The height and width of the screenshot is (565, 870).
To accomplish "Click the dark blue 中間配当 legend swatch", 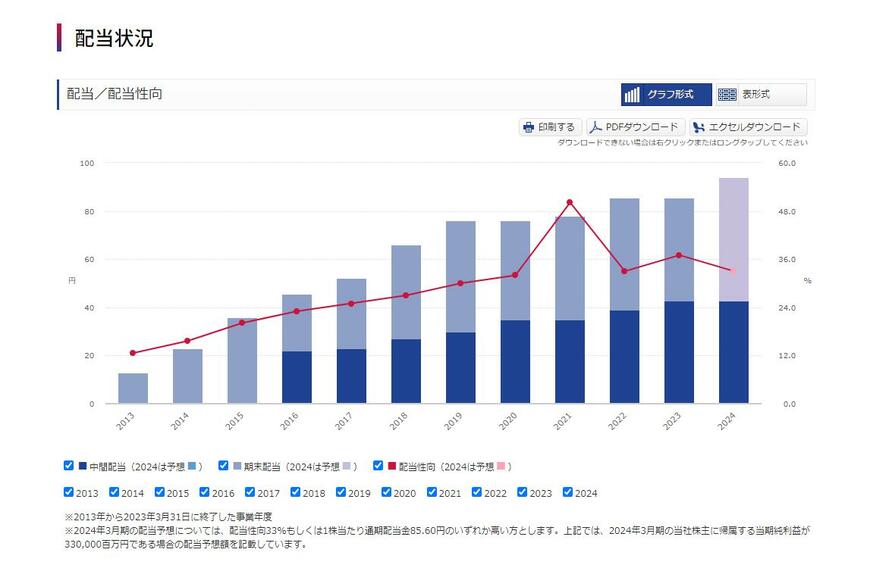I will [x=83, y=466].
